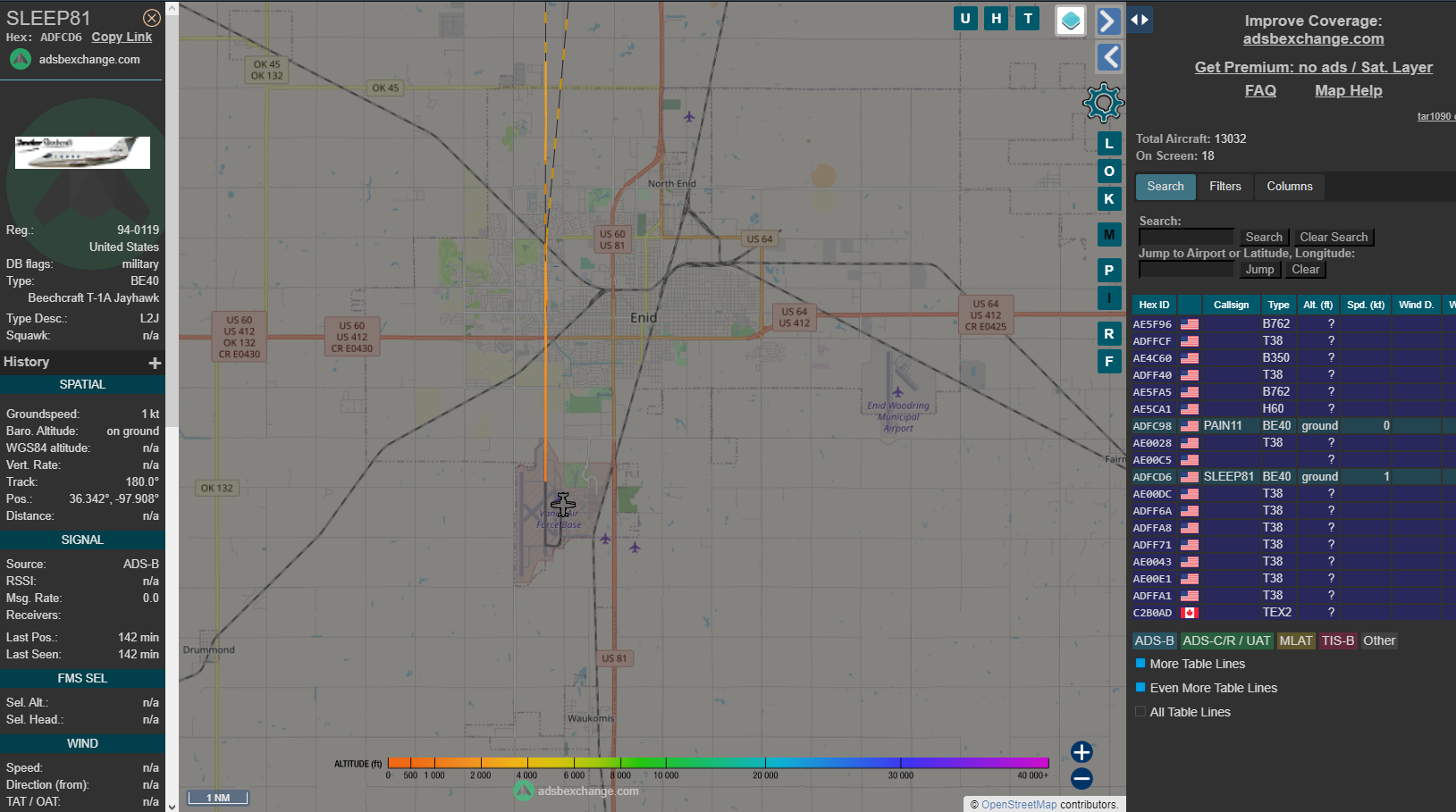Open the Map Help link
This screenshot has width=1456, height=812.
coord(1348,91)
